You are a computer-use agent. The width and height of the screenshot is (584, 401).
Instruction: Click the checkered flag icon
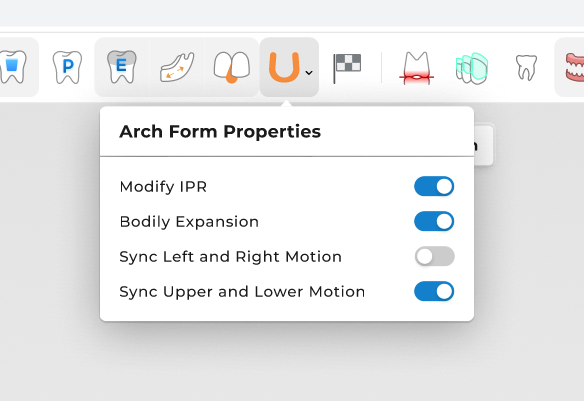(347, 68)
